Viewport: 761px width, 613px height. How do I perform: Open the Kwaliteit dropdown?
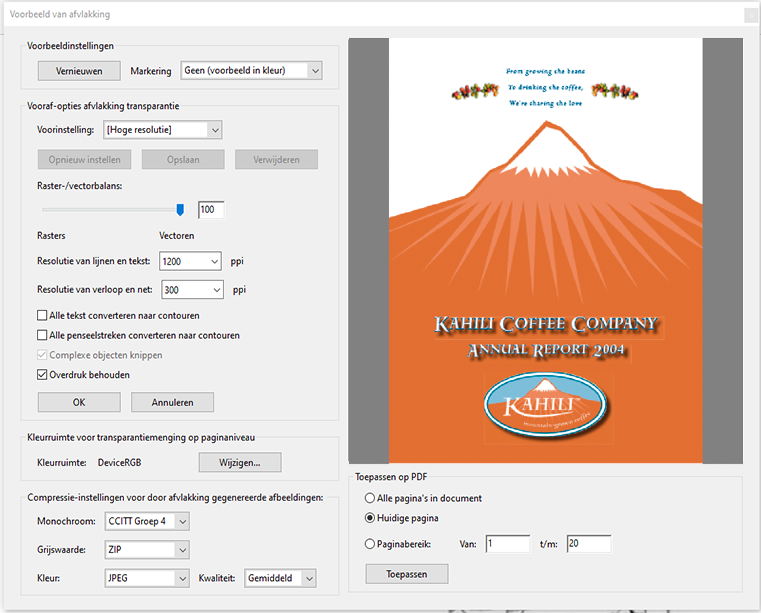tap(280, 578)
